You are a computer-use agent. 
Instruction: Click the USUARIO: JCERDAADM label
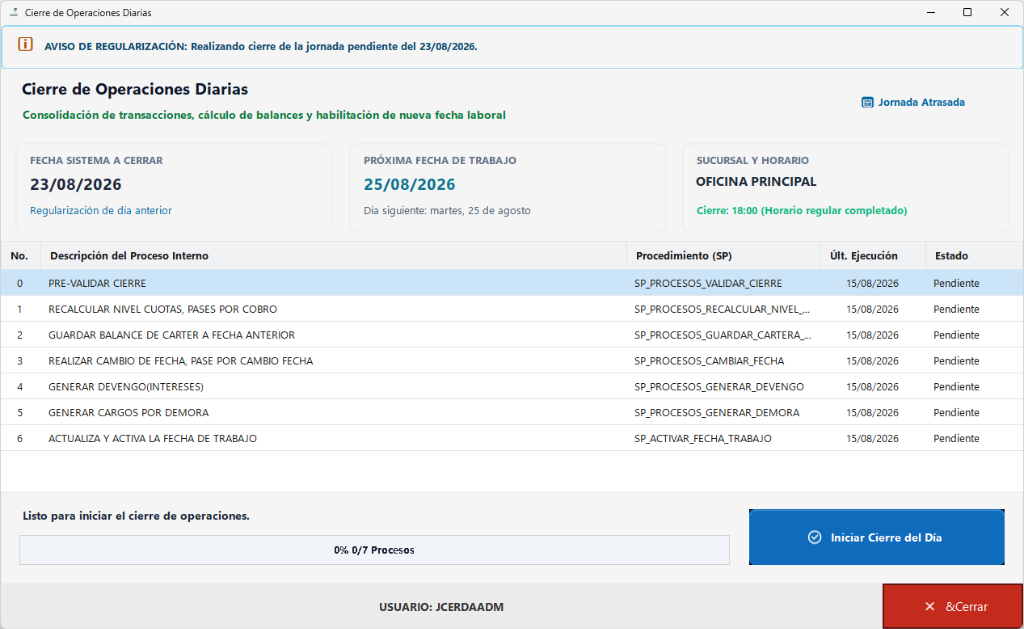click(441, 607)
